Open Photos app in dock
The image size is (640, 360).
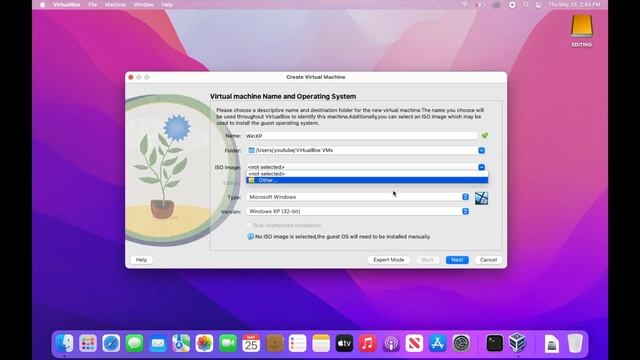click(x=204, y=343)
